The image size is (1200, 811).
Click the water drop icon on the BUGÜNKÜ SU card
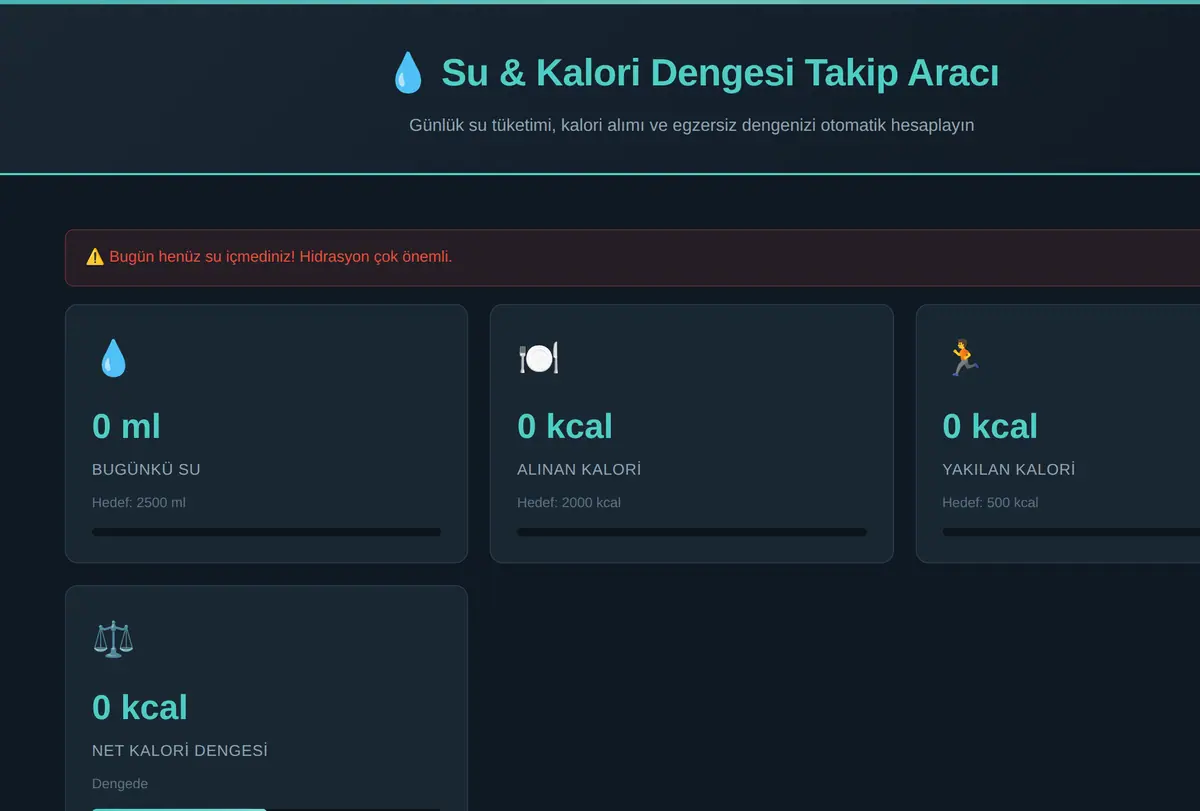pos(112,358)
